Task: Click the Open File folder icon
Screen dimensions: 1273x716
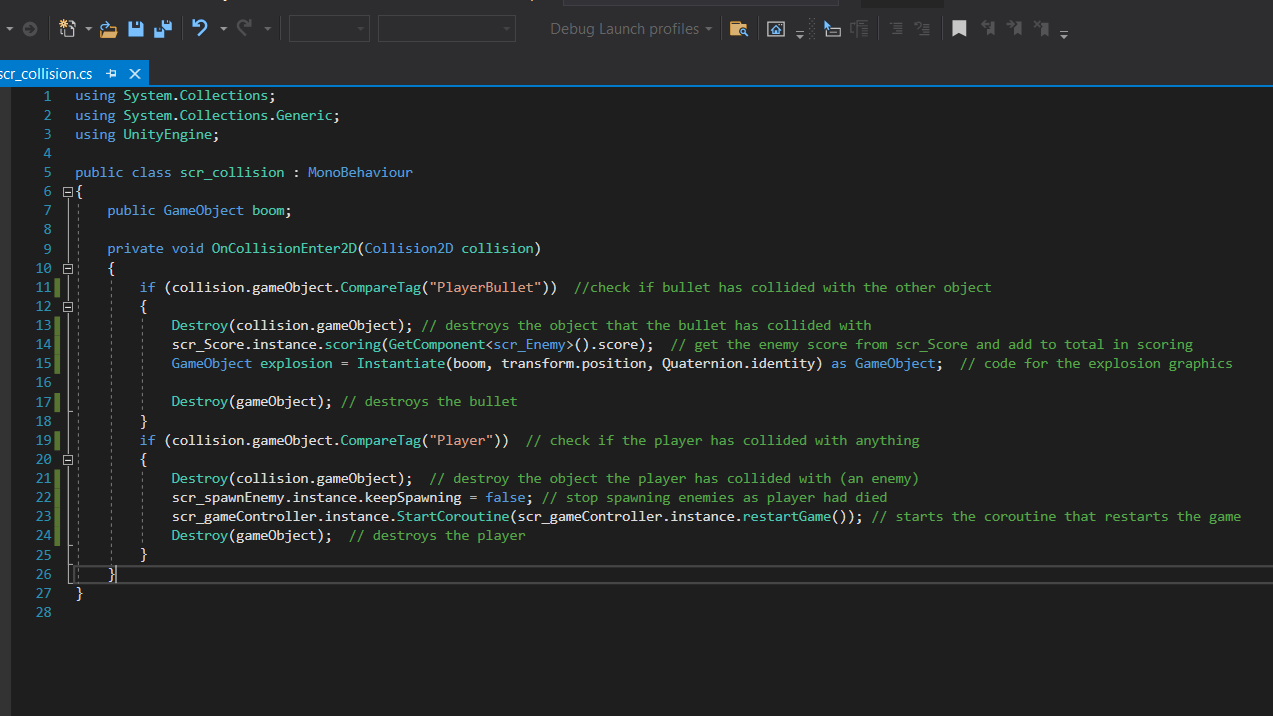Action: click(109, 29)
